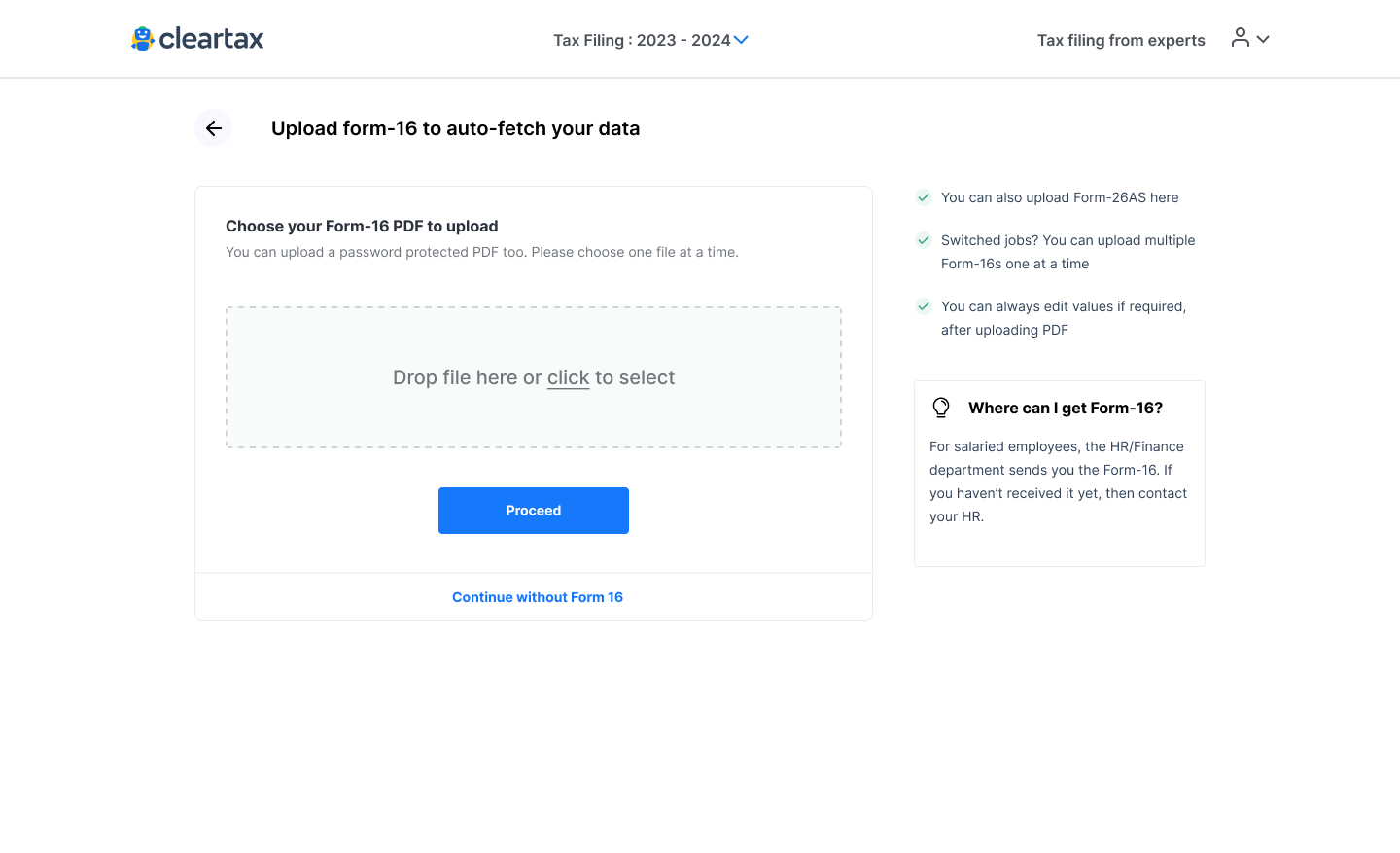Screen dimensions: 1400x853
Task: Click the underlined 'click' link to select file
Action: point(569,377)
